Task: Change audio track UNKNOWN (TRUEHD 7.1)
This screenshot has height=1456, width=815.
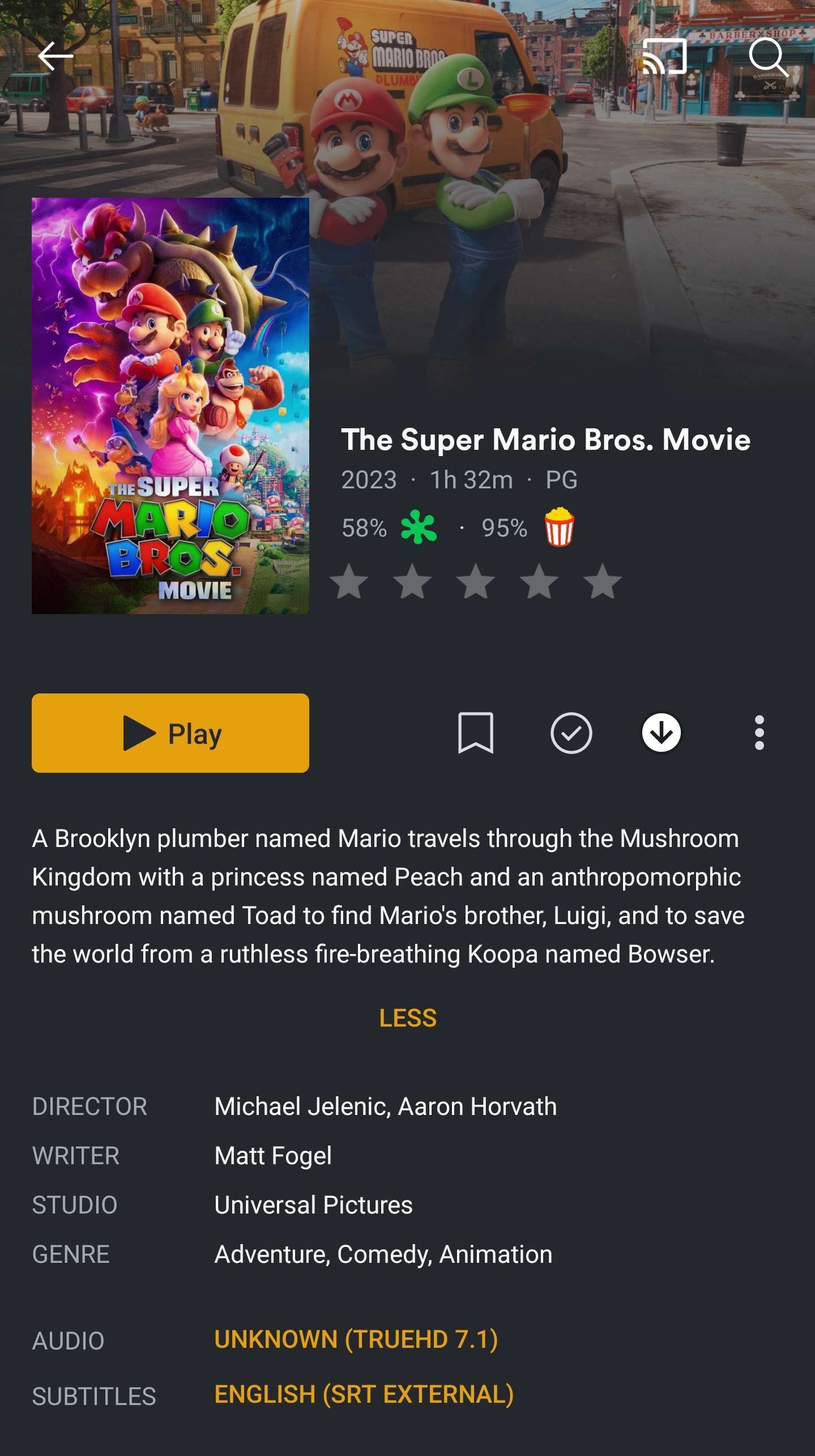Action: coord(356,1340)
